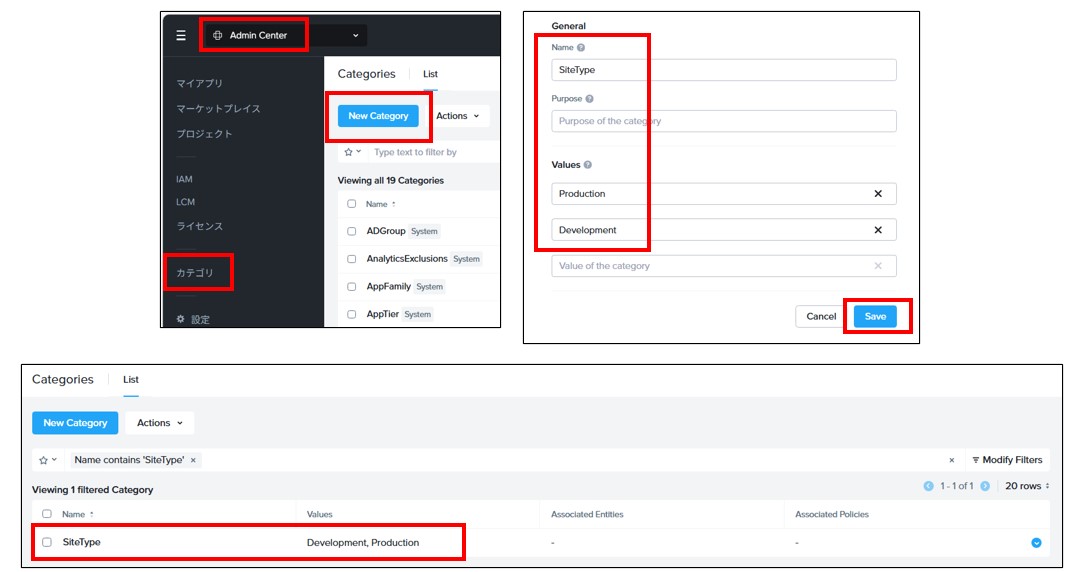Open Actions dropdown in filtered SiteType list
The image size is (1077, 572).
click(160, 423)
